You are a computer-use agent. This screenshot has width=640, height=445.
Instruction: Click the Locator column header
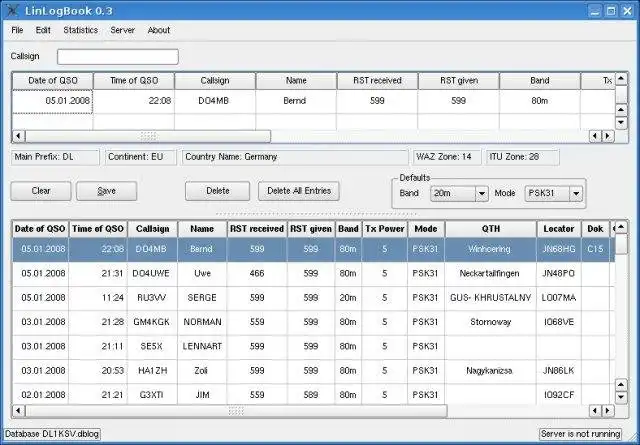(x=559, y=229)
